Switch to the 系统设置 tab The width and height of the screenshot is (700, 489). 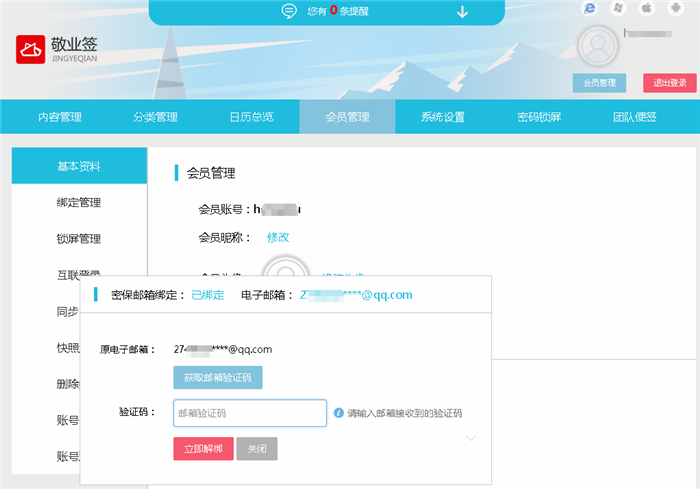pos(443,117)
